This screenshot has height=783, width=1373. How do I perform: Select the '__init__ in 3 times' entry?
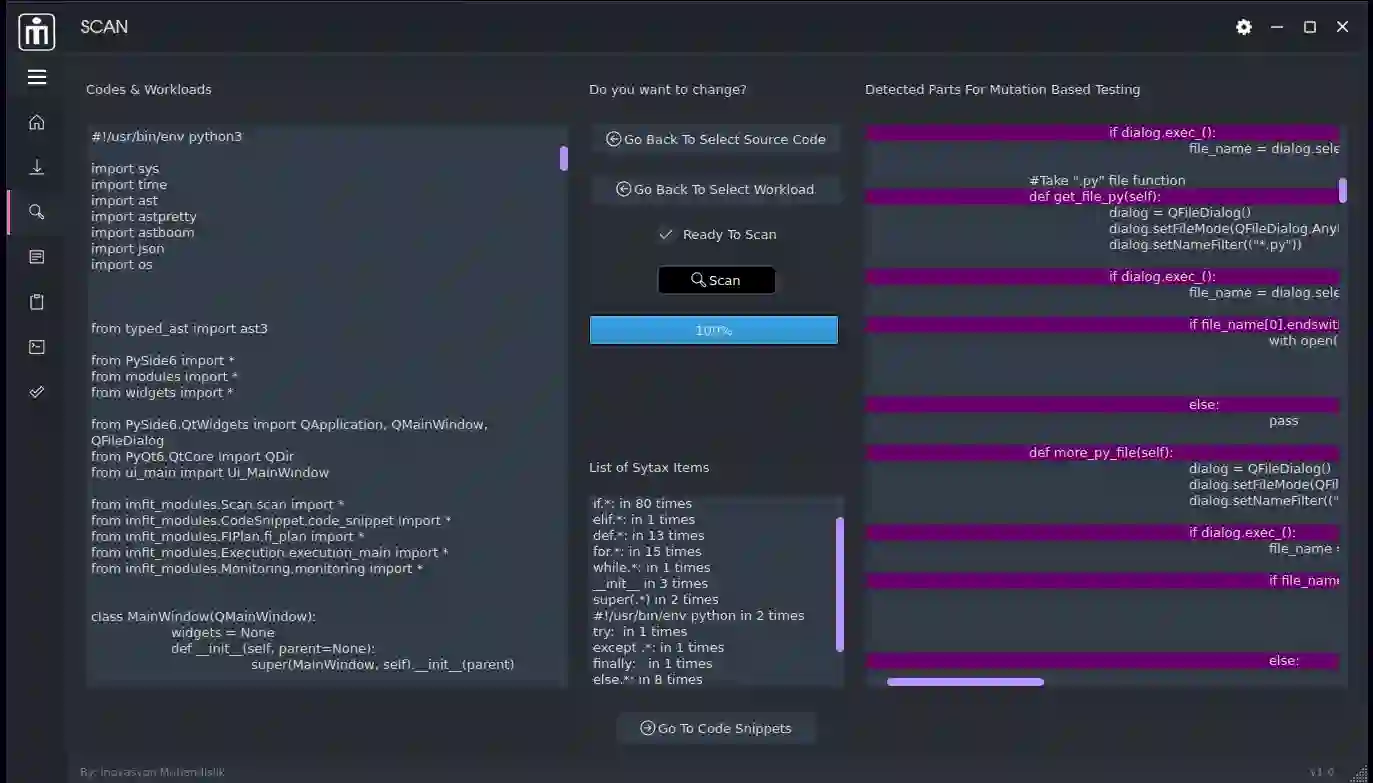coord(650,583)
